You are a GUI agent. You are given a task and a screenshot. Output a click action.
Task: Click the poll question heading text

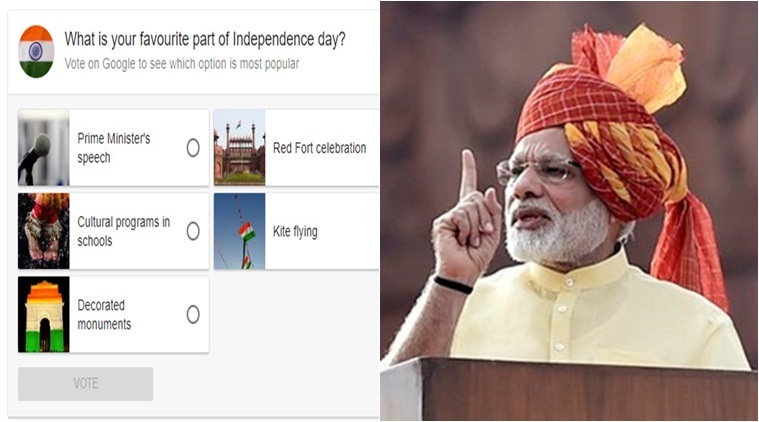205,40
